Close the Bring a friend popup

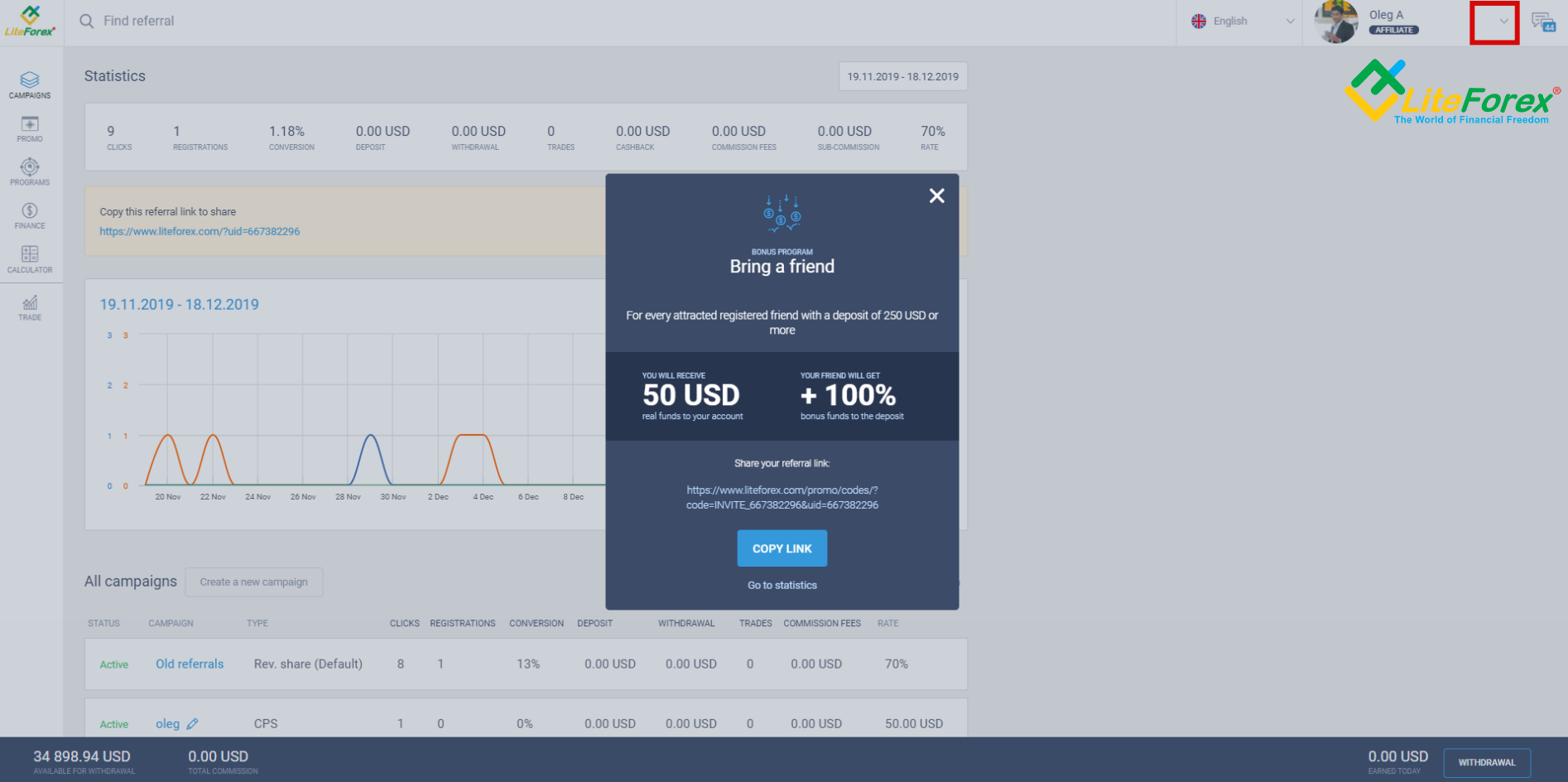click(936, 195)
